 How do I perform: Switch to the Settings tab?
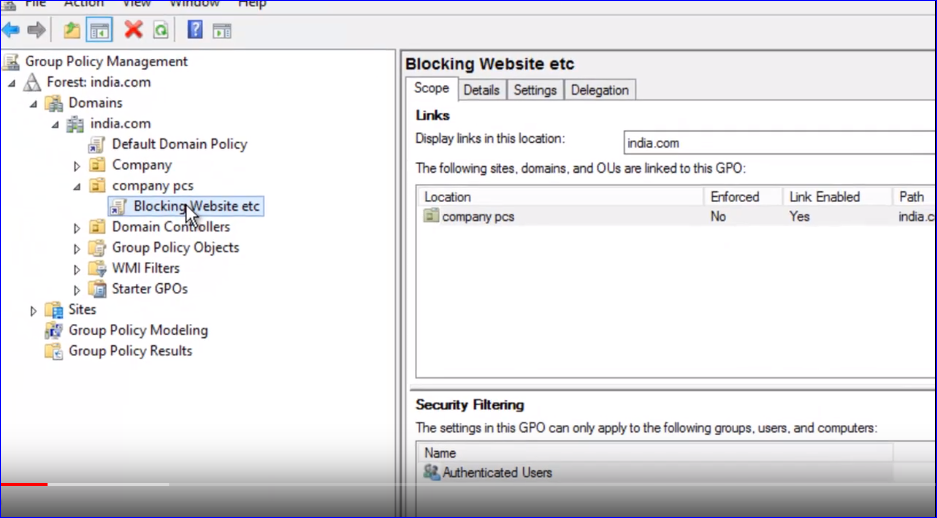coord(535,90)
